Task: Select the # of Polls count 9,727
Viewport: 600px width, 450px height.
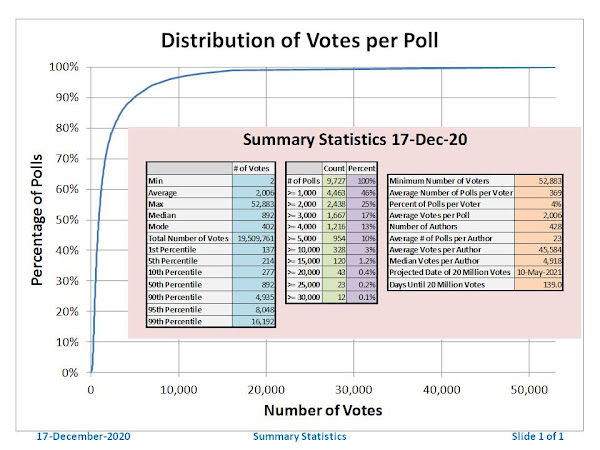Action: tap(334, 181)
